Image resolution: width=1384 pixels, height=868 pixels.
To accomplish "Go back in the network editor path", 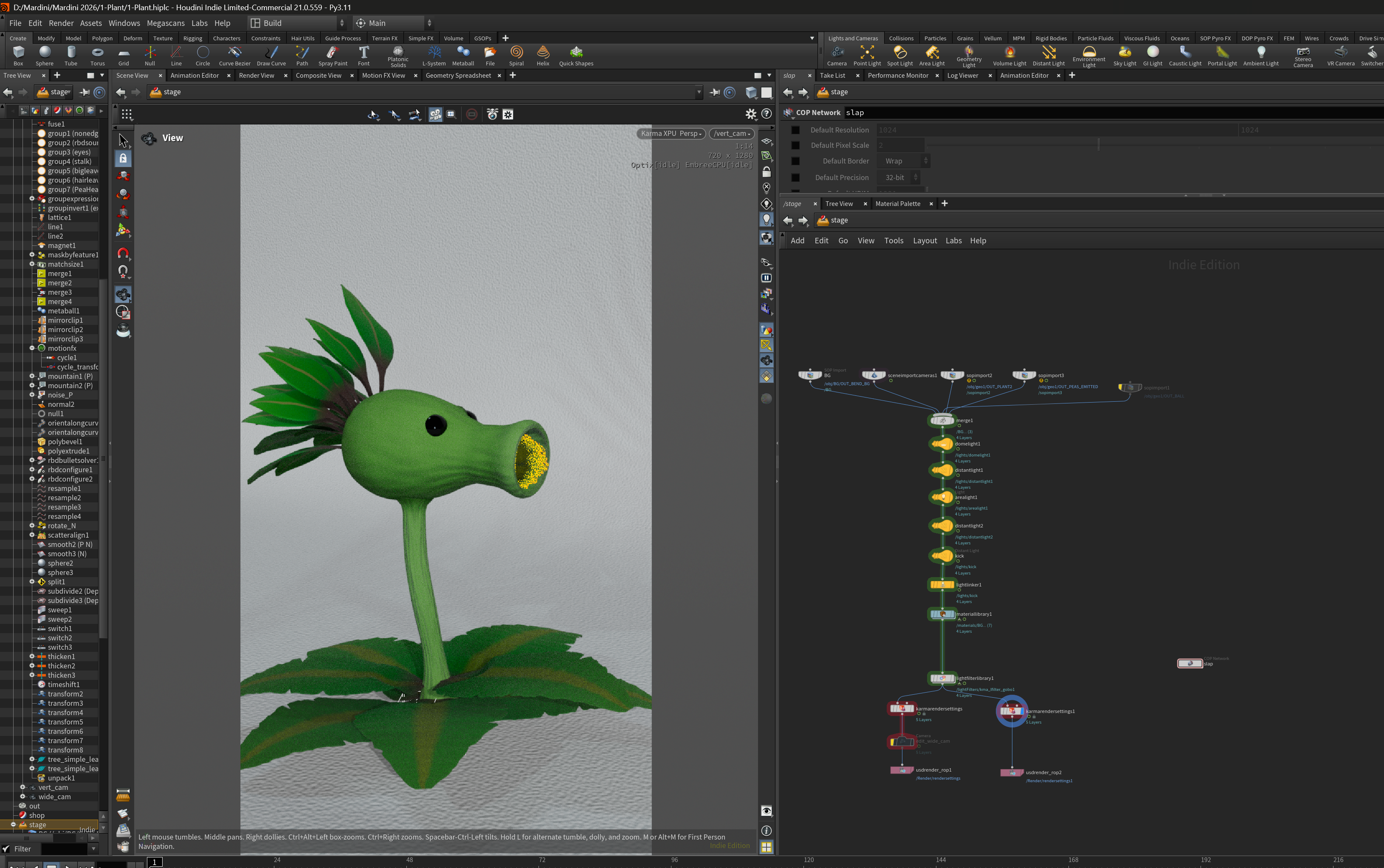I will [x=788, y=220].
